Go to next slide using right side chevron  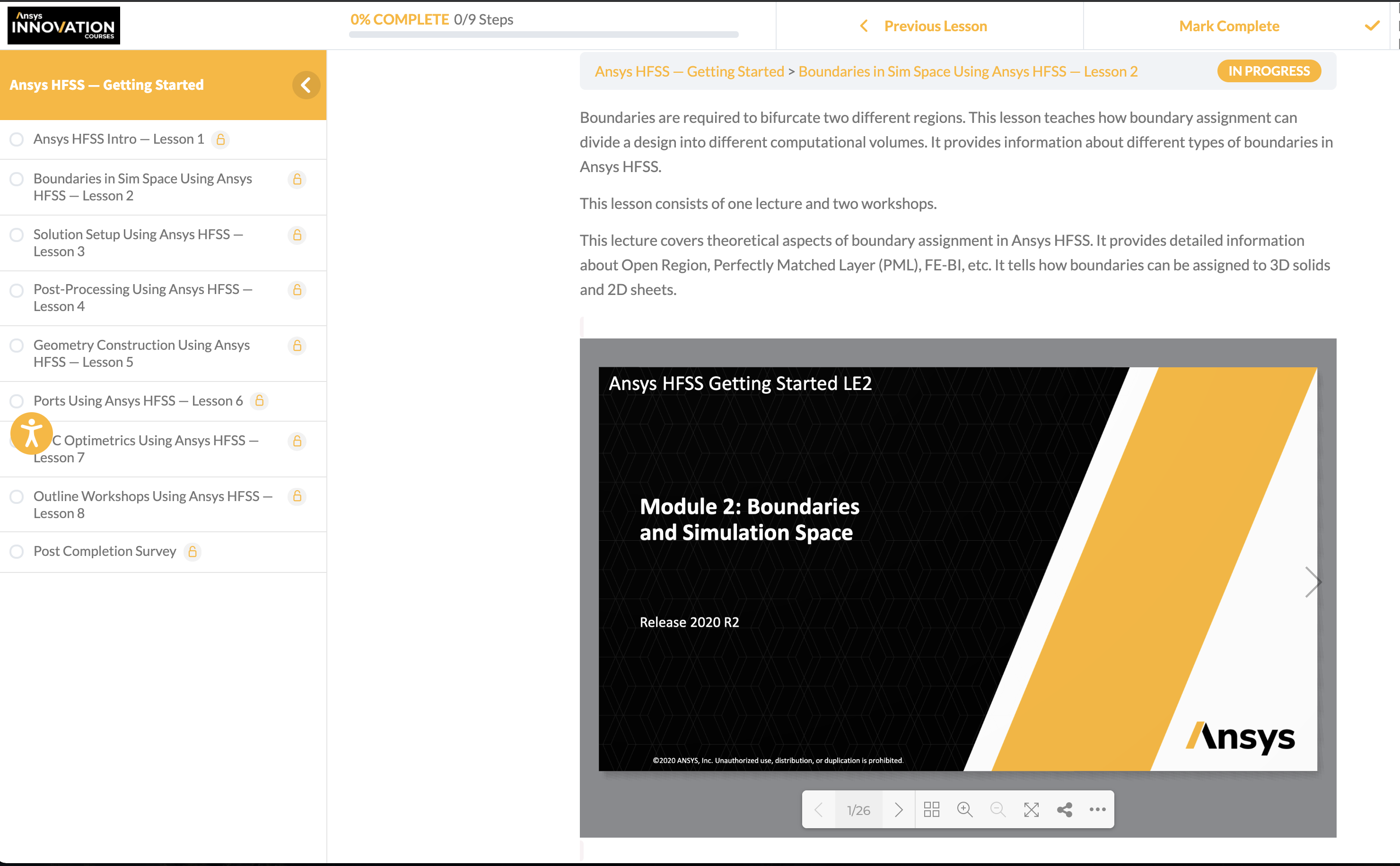coord(1312,582)
